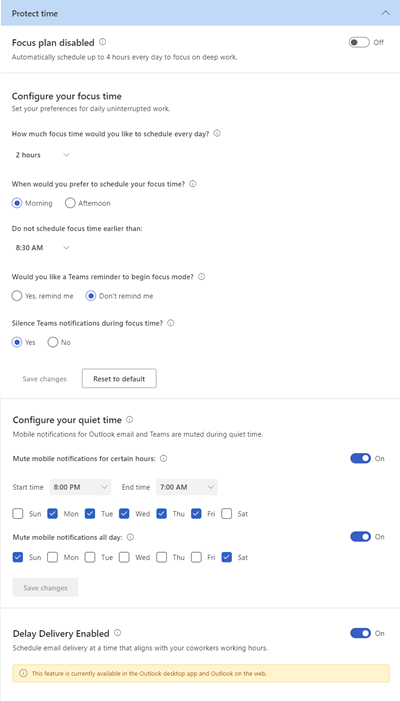Check the Sun box for certain hours
The width and height of the screenshot is (400, 701).
tap(18, 514)
